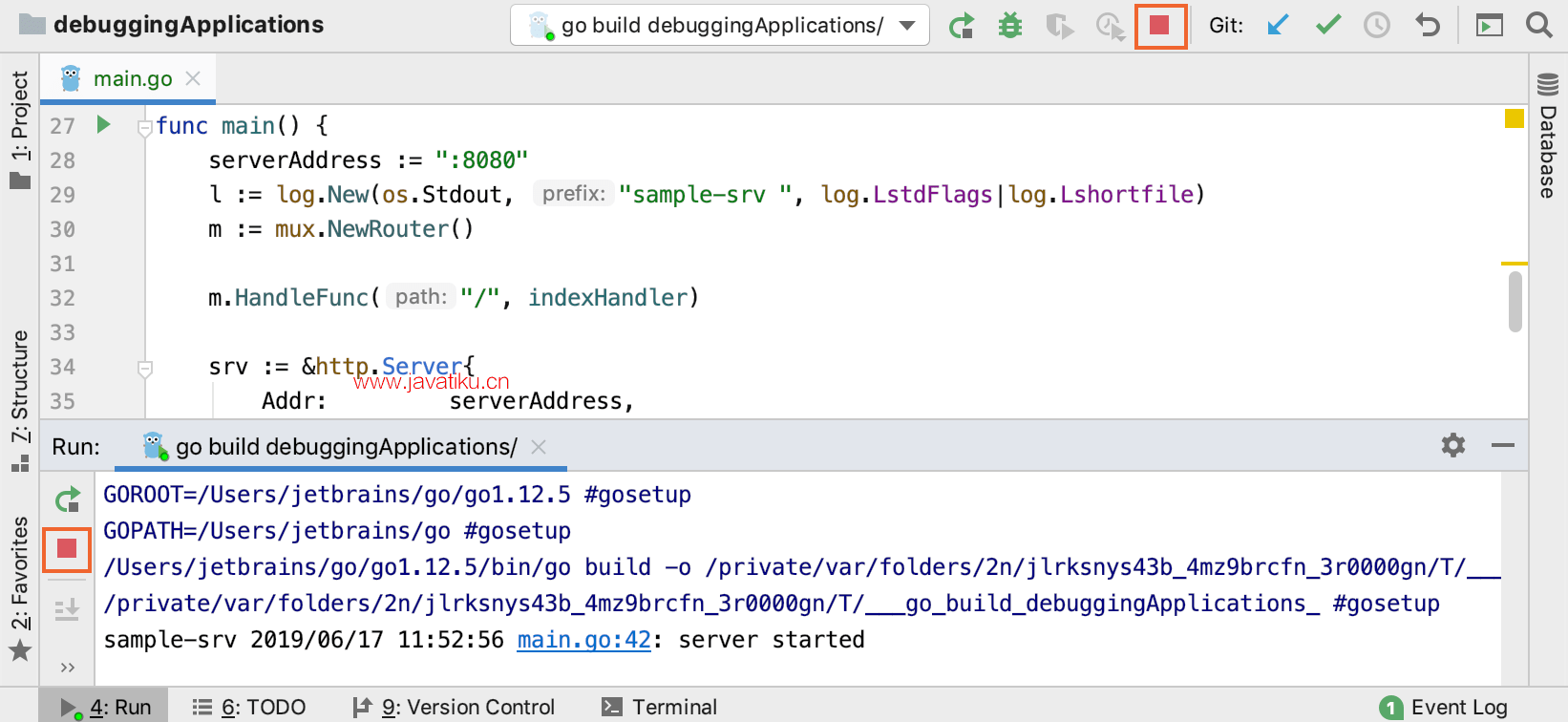The height and width of the screenshot is (722, 1568).
Task: Click the red Stop button in top toolbar
Action: coord(1160,26)
